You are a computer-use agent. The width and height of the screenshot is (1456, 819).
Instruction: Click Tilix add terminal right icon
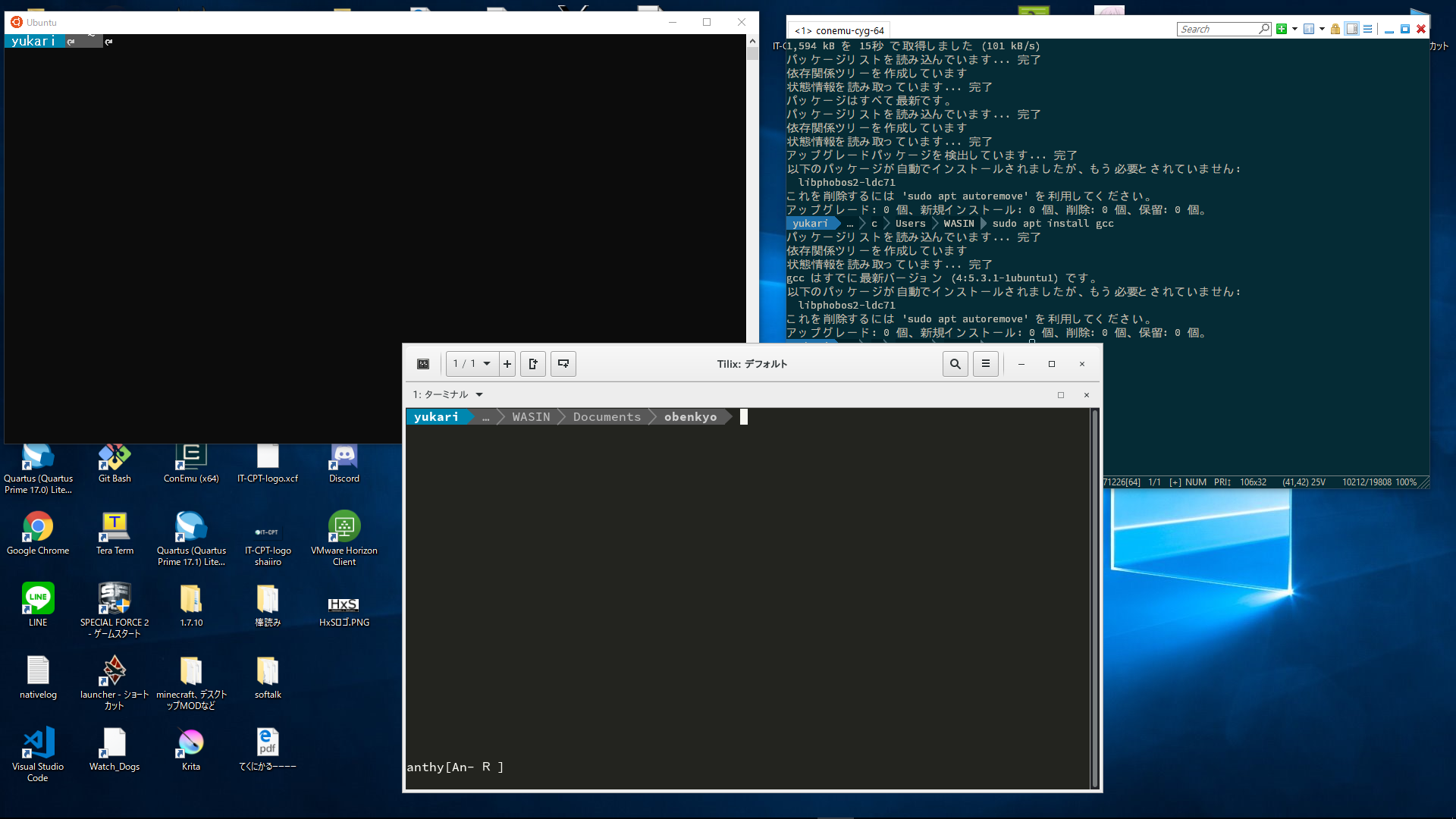click(x=533, y=364)
